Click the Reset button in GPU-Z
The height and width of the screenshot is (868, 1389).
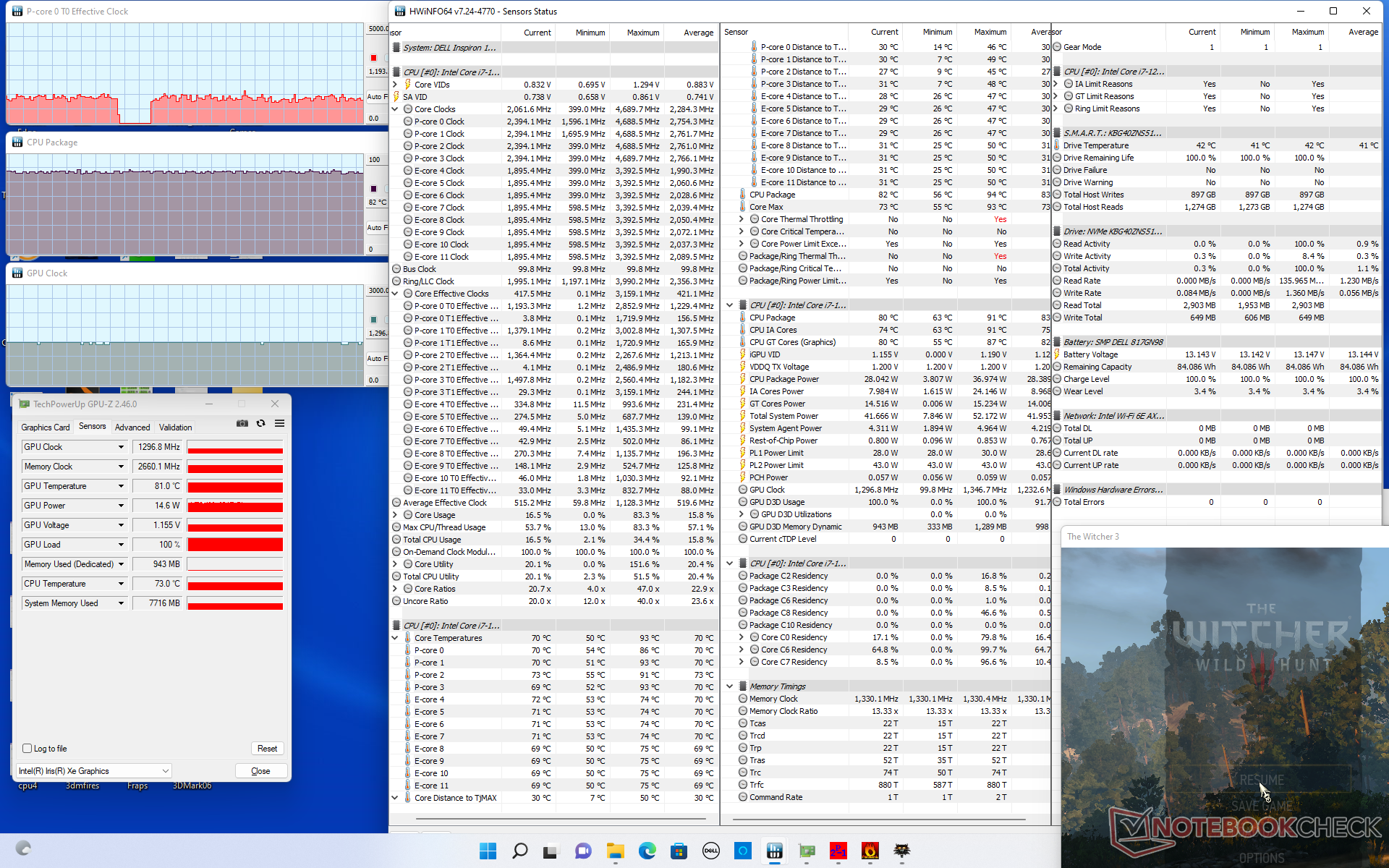pos(267,749)
